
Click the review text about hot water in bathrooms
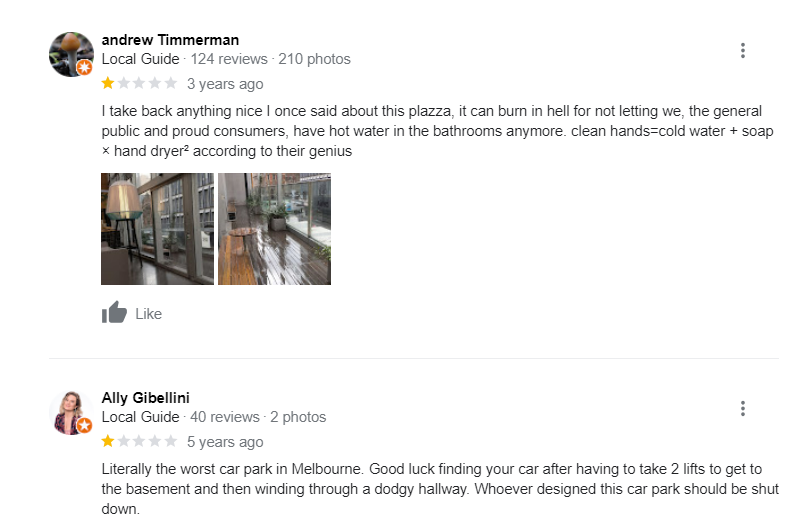437,131
